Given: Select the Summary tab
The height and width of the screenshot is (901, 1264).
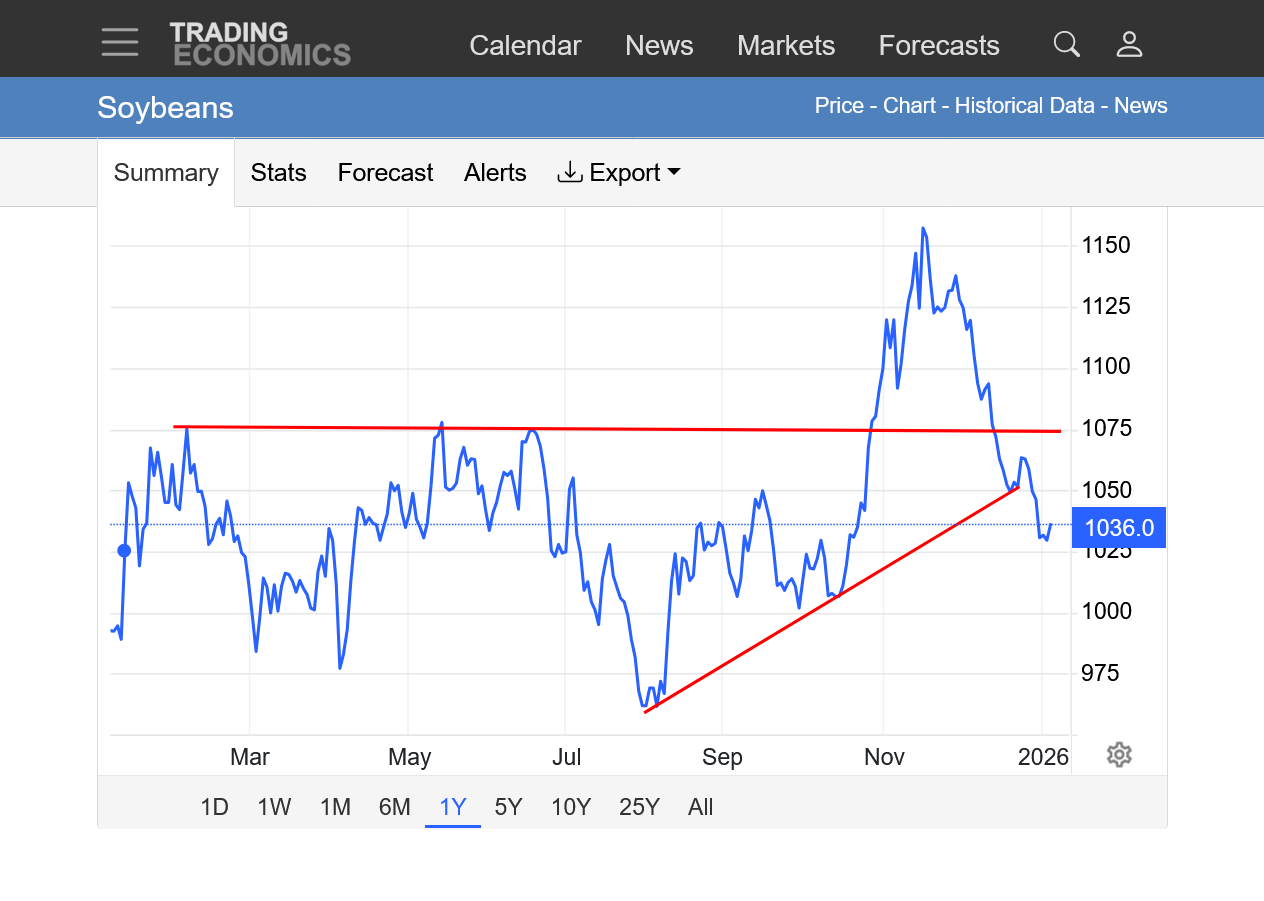Looking at the screenshot, I should [x=166, y=173].
